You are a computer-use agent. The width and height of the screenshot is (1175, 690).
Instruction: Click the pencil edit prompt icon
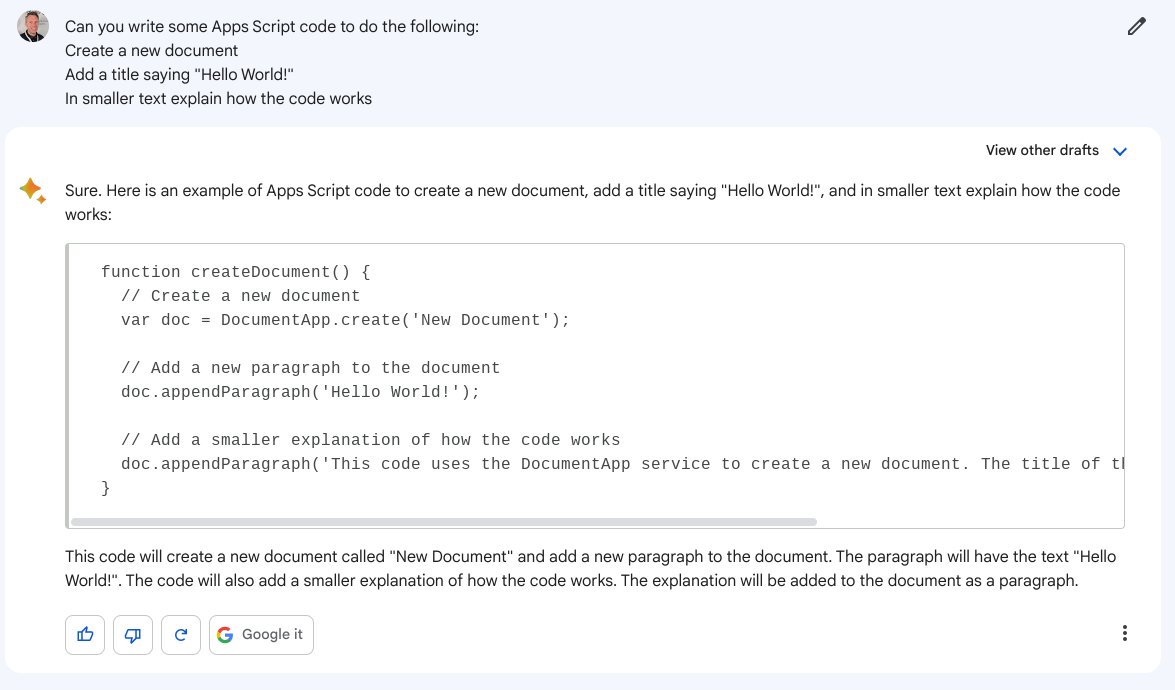click(x=1136, y=26)
